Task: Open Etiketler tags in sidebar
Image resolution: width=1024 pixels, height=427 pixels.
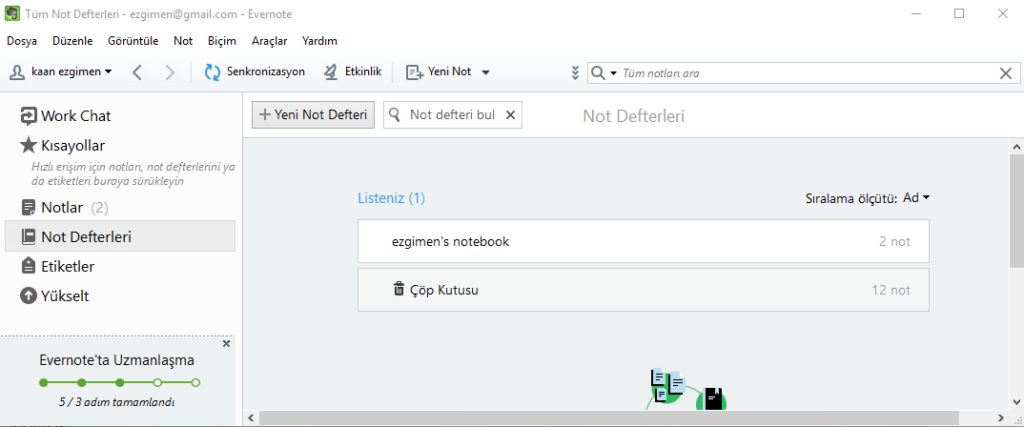Action: [x=57, y=266]
